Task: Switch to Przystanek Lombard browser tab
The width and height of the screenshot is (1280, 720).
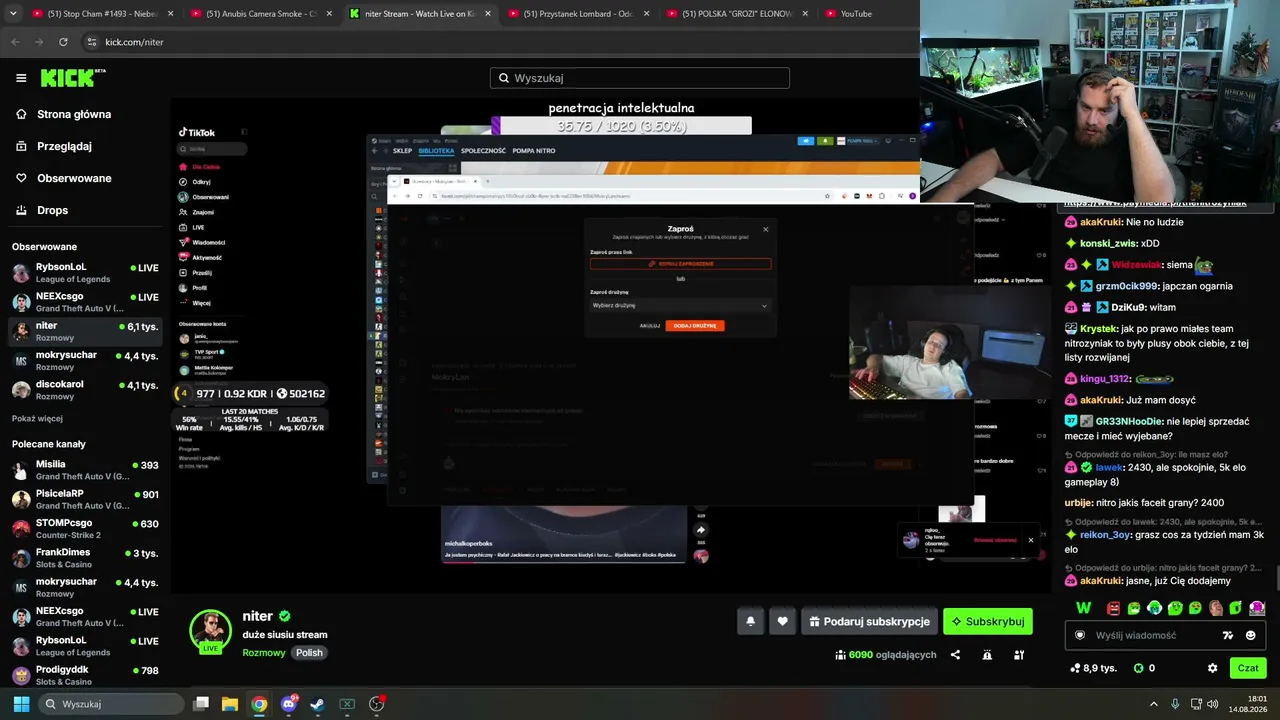Action: pyautogui.click(x=579, y=14)
